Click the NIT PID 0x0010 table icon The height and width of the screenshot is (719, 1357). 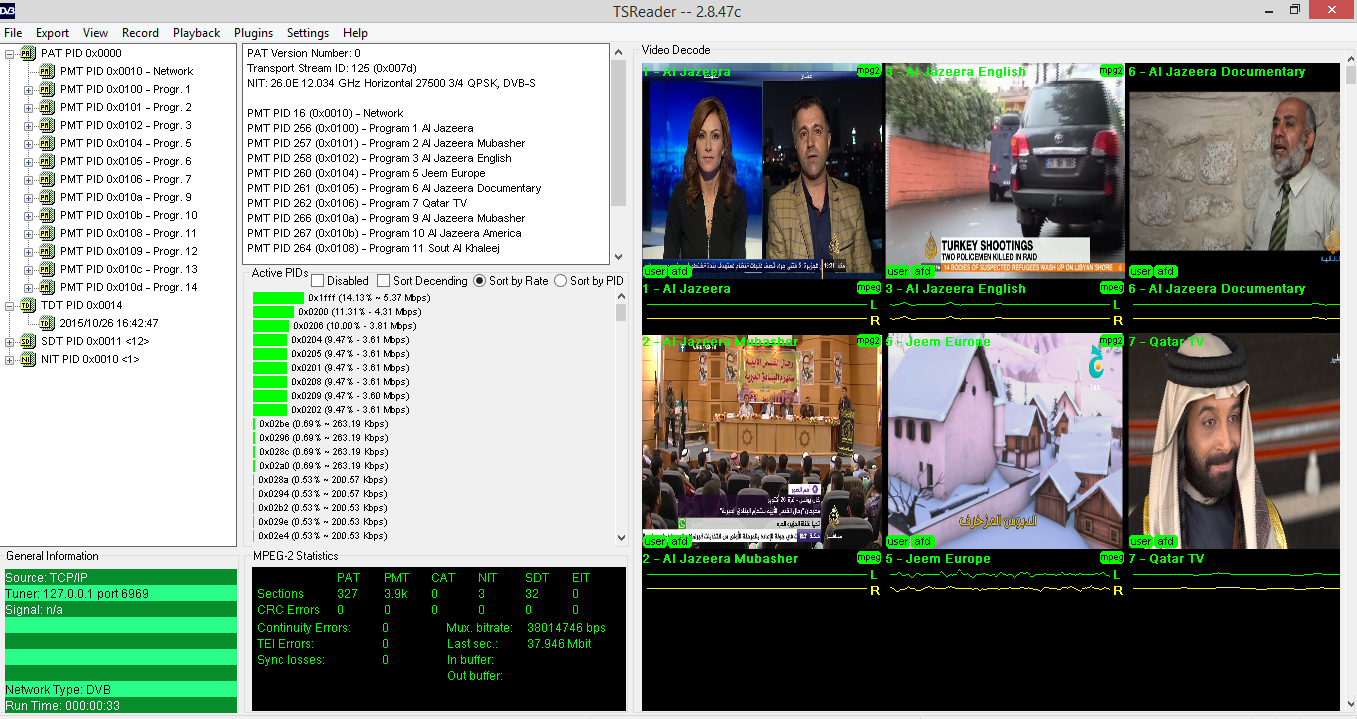point(27,359)
